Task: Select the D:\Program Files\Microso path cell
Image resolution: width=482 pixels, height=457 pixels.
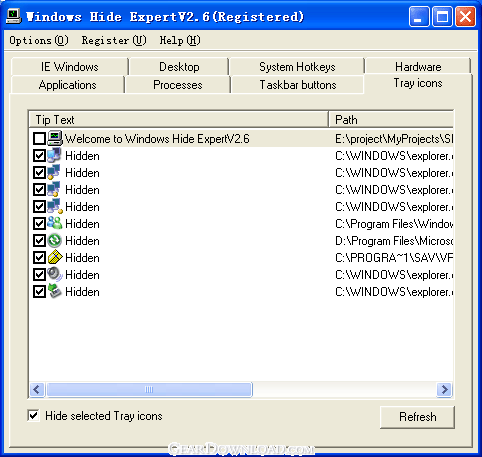Action: [x=394, y=241]
